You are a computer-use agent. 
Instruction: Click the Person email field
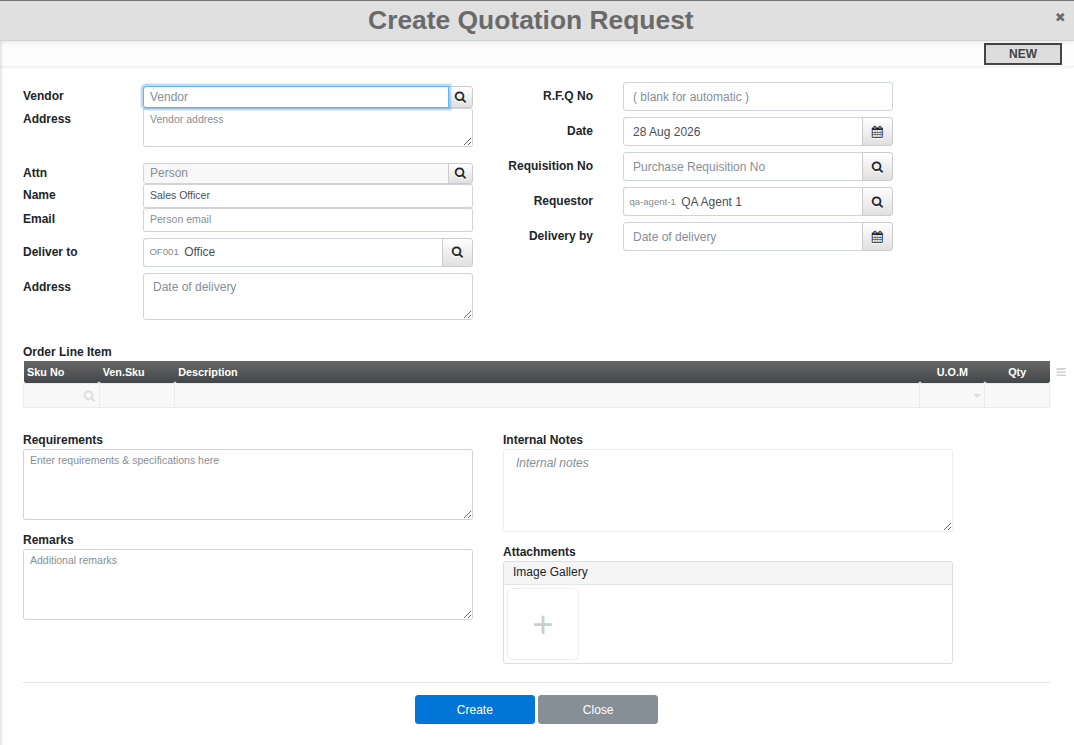[x=308, y=220]
